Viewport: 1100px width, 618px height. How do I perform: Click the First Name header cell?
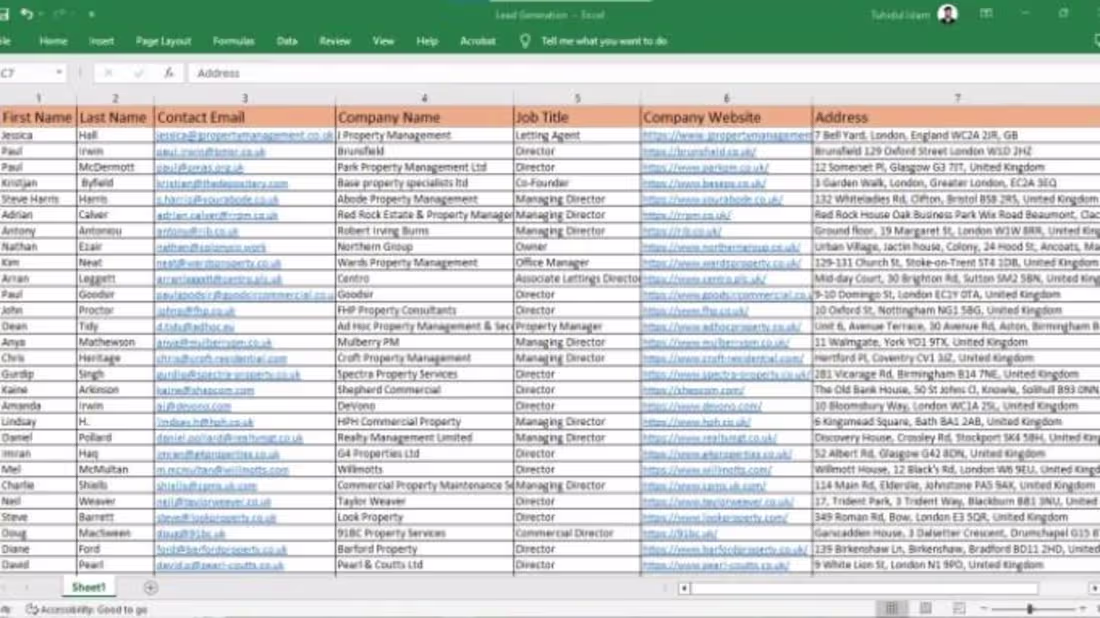coord(38,117)
